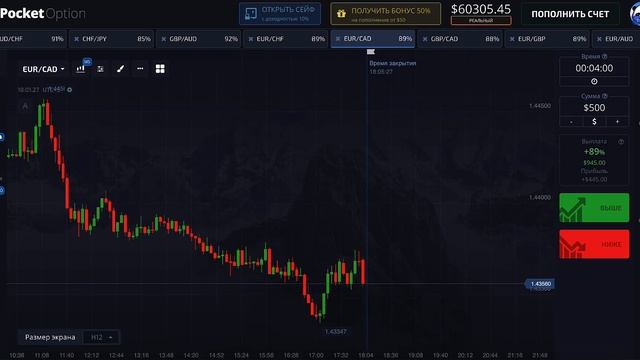This screenshot has height=360, width=640.
Task: Click the help icon next to Сумма
Action: (x=604, y=96)
